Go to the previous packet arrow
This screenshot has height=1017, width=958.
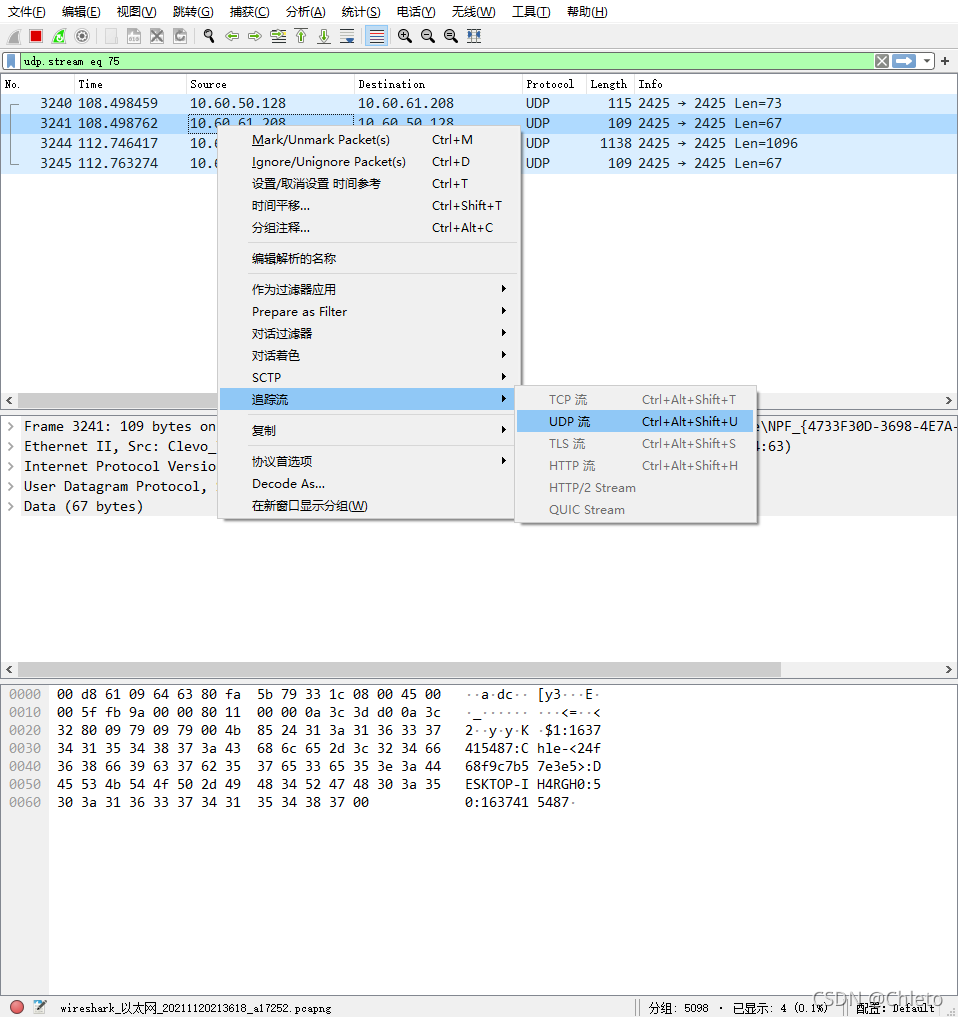point(232,36)
